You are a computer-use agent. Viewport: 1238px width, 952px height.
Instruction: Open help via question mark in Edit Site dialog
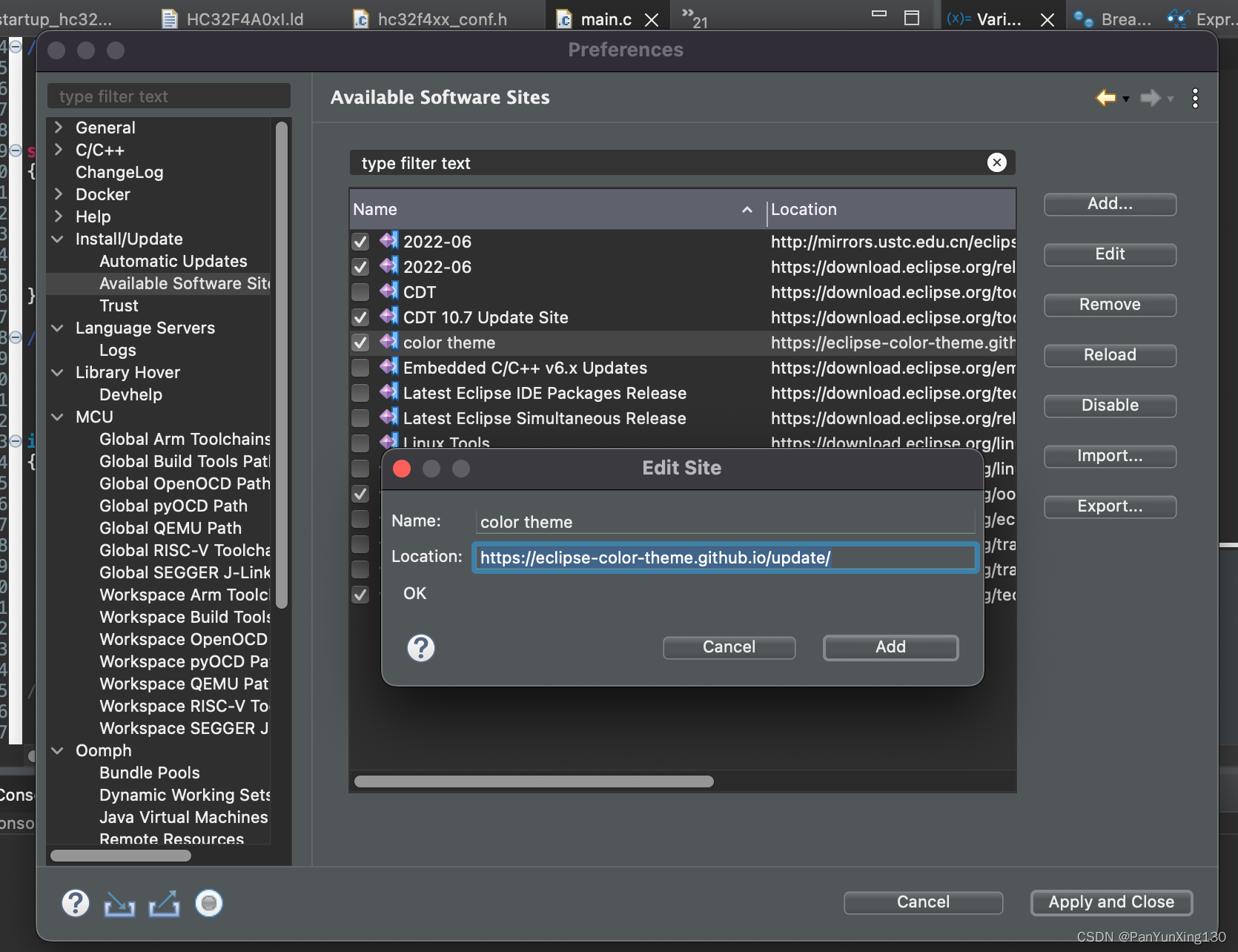coord(421,647)
